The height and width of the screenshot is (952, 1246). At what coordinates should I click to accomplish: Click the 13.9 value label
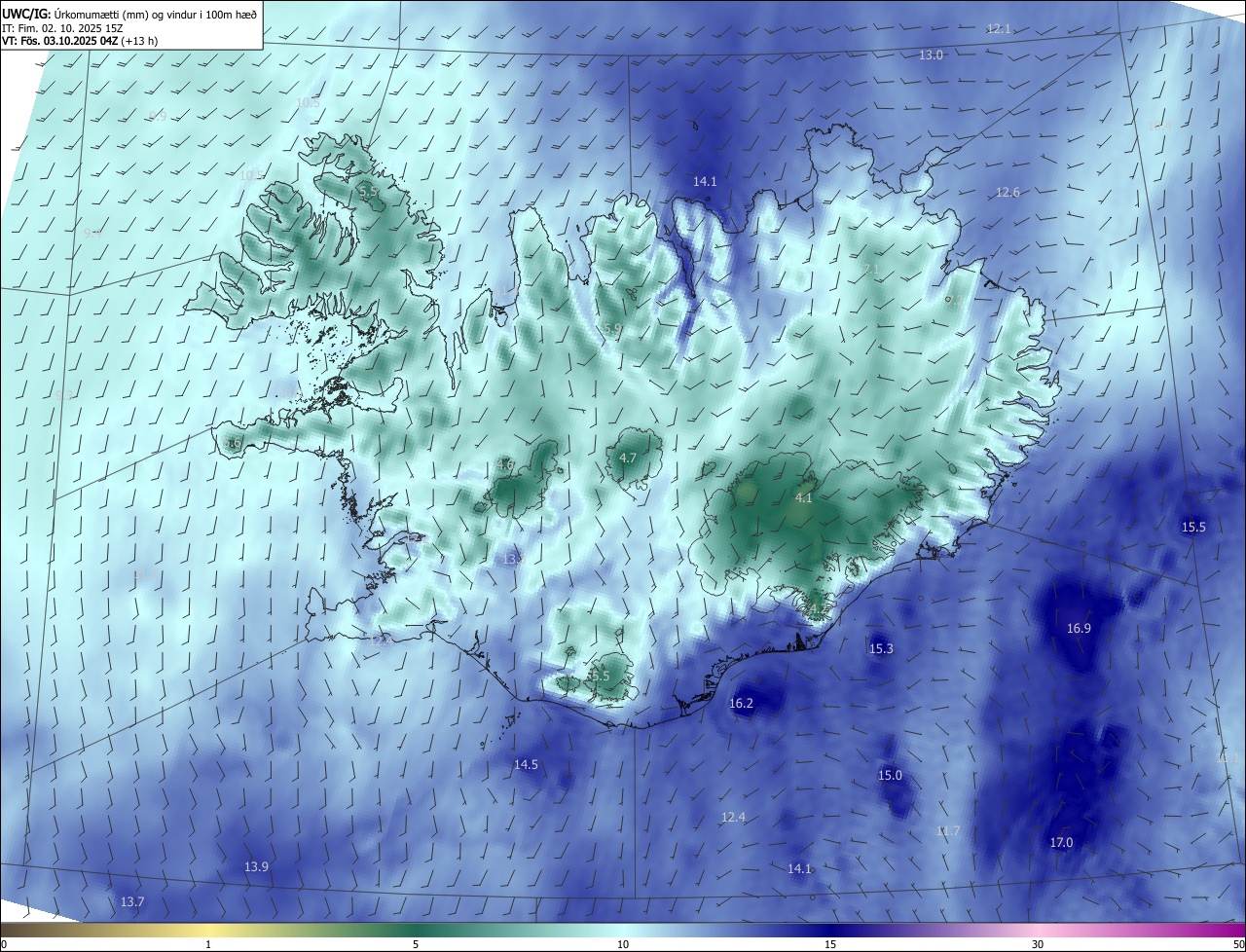pyautogui.click(x=256, y=866)
